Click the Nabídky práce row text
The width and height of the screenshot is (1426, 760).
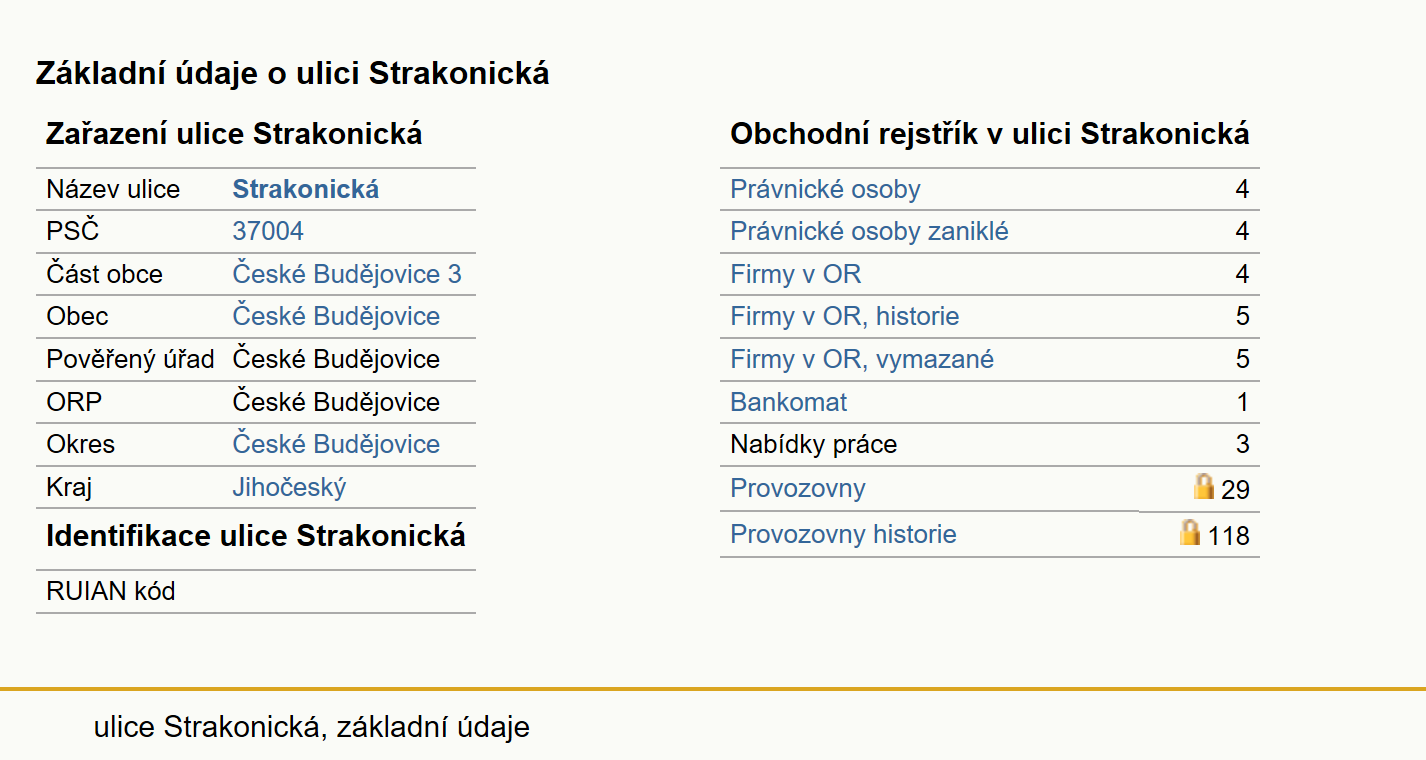(814, 444)
